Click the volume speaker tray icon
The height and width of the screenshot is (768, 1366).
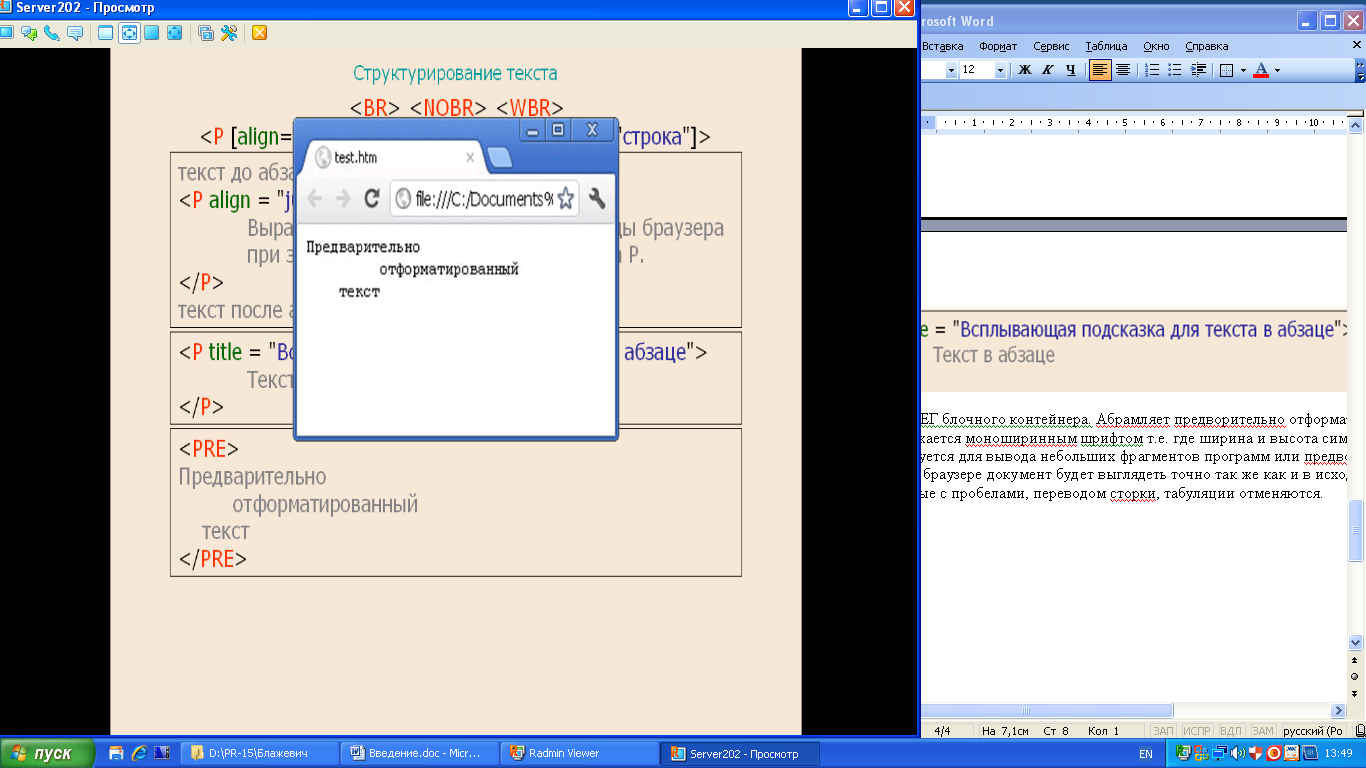pyautogui.click(x=1238, y=753)
